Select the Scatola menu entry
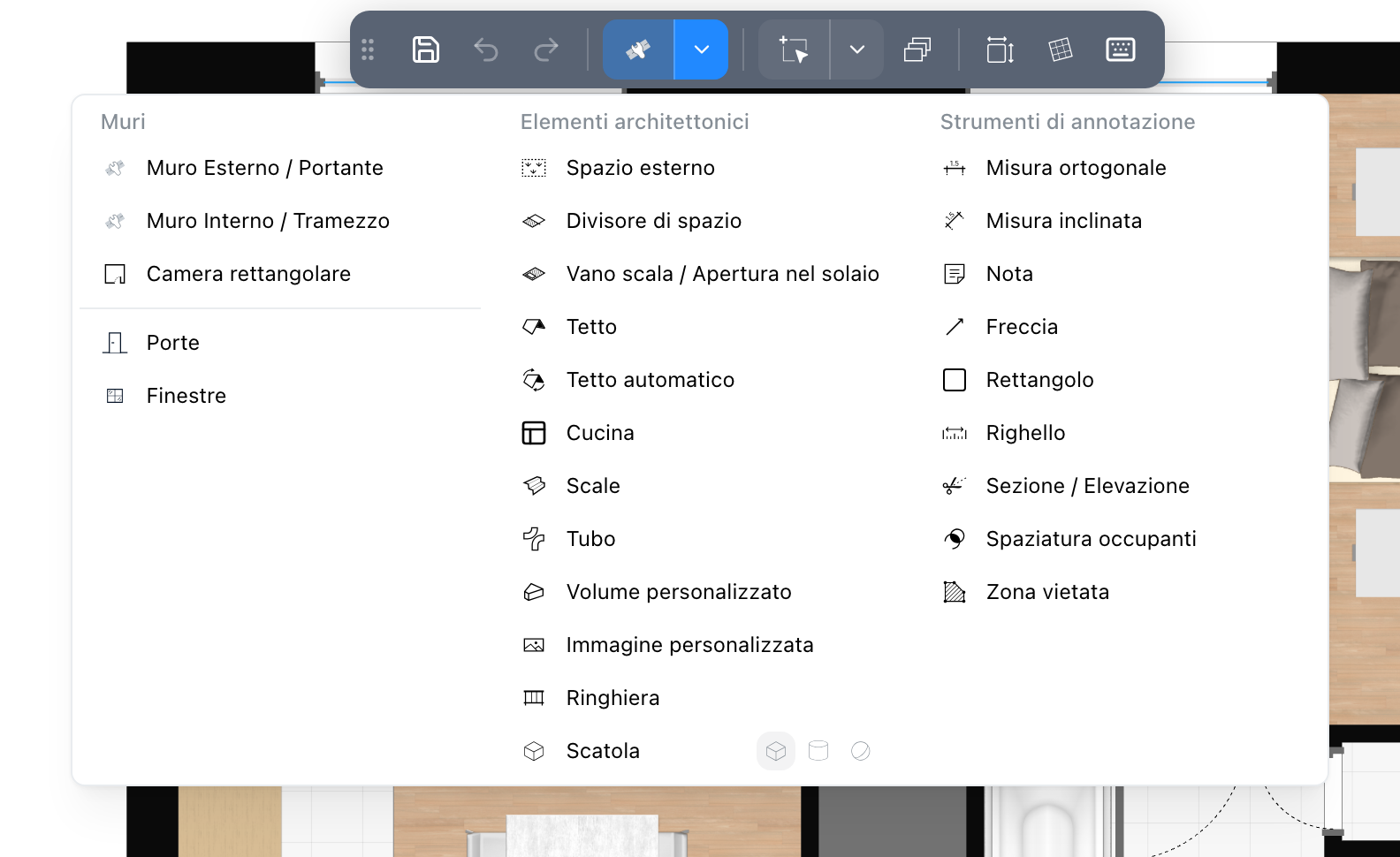Image resolution: width=1400 pixels, height=857 pixels. [x=603, y=751]
